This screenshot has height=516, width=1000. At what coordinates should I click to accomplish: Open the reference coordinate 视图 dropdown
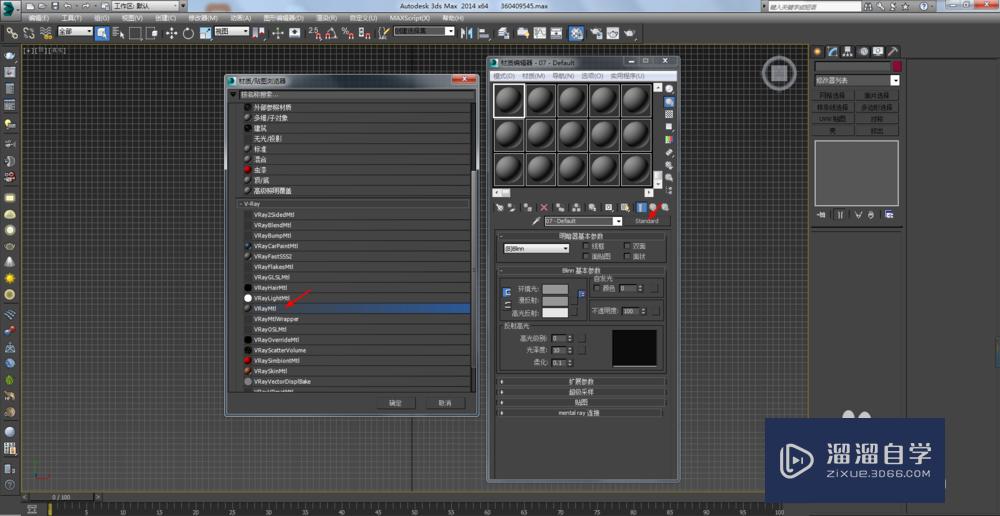pyautogui.click(x=232, y=31)
